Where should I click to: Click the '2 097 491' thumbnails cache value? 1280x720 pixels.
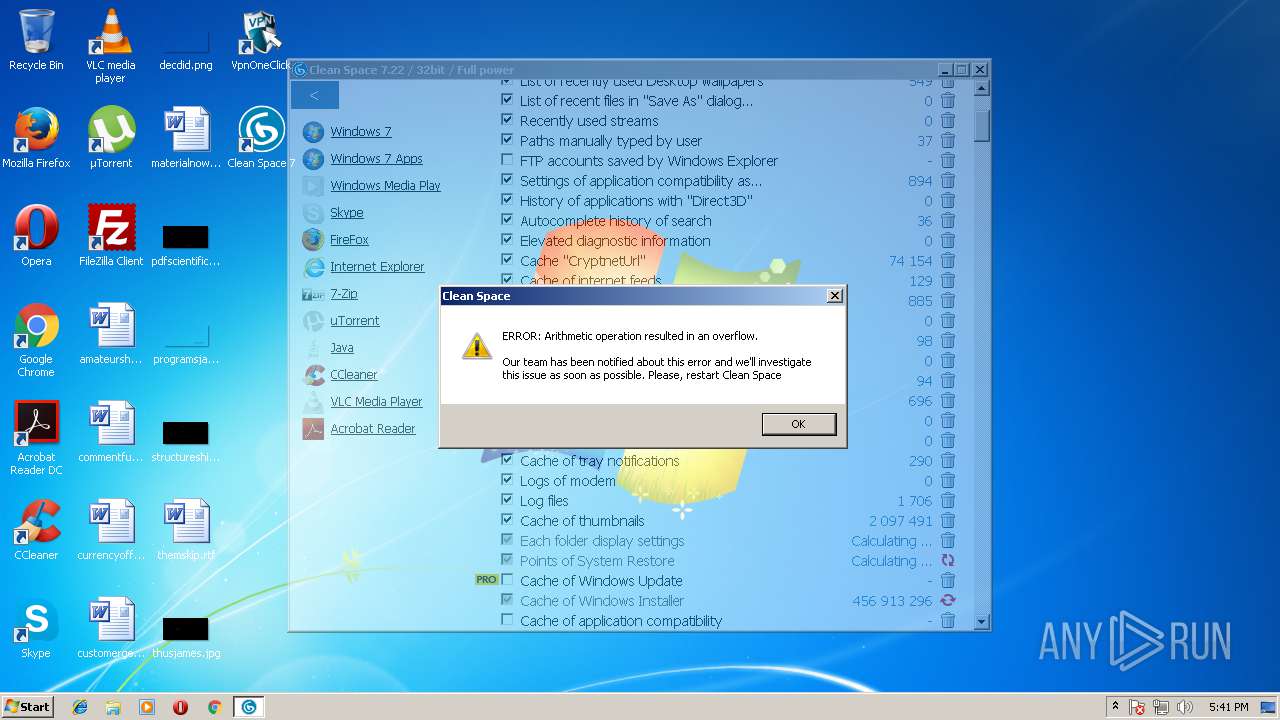click(x=900, y=521)
